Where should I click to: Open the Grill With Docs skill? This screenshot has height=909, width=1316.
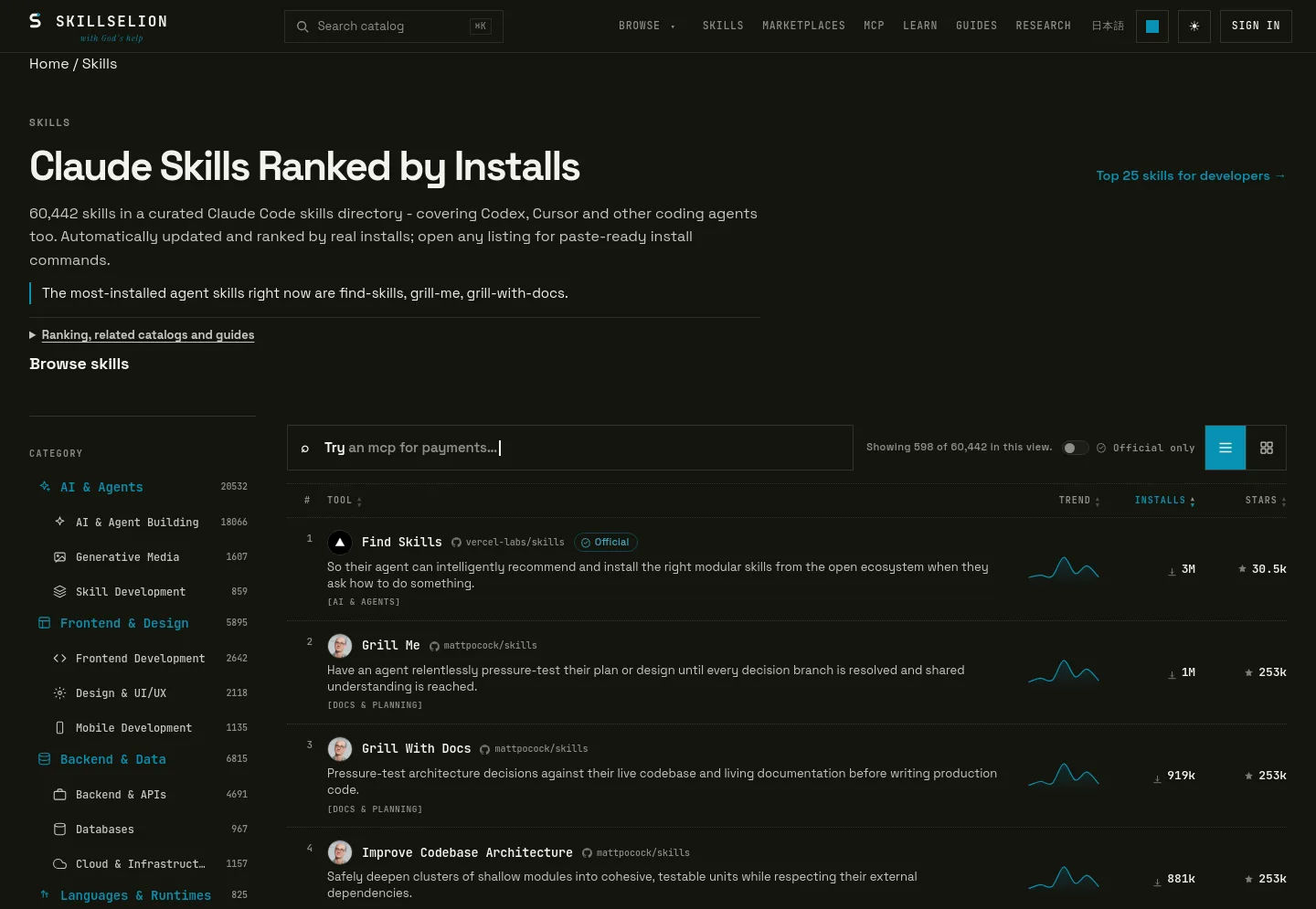coord(416,749)
